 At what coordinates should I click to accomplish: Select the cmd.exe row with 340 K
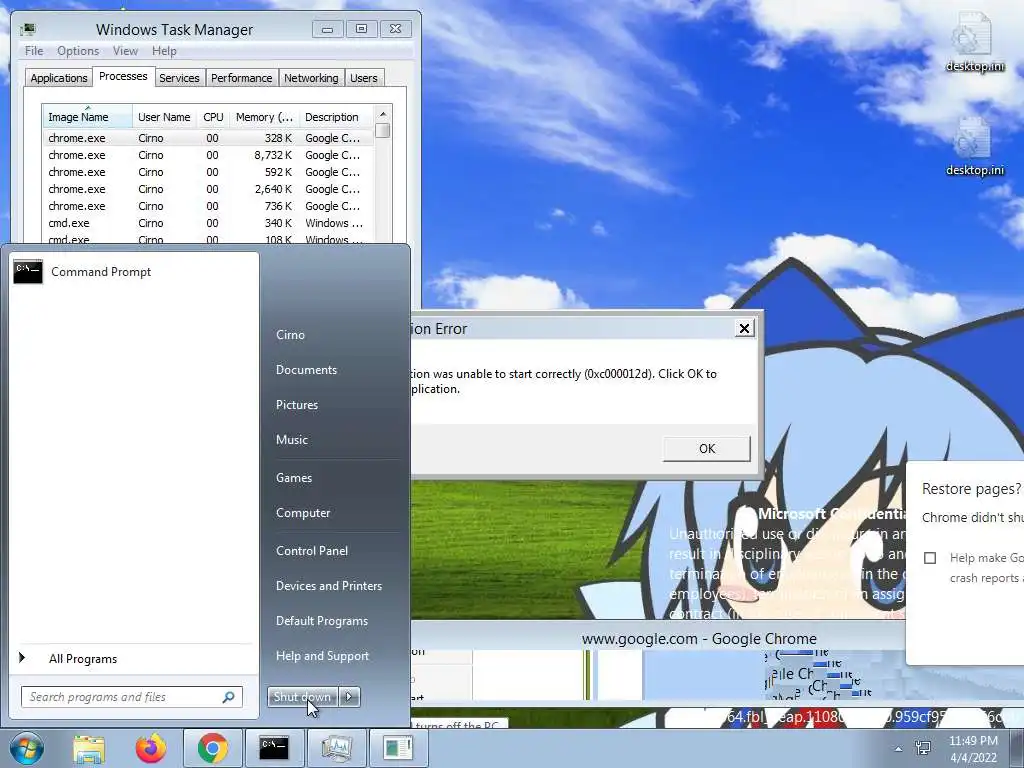tap(208, 223)
